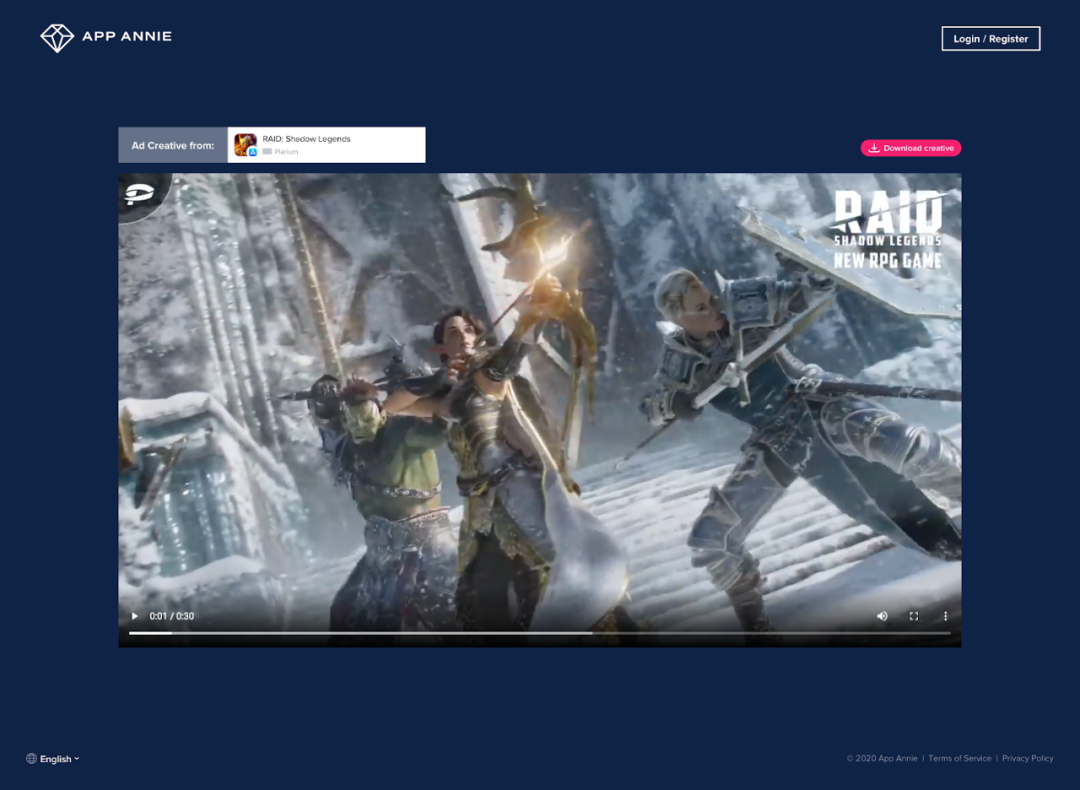Seek on the video progress bar

pyautogui.click(x=539, y=633)
